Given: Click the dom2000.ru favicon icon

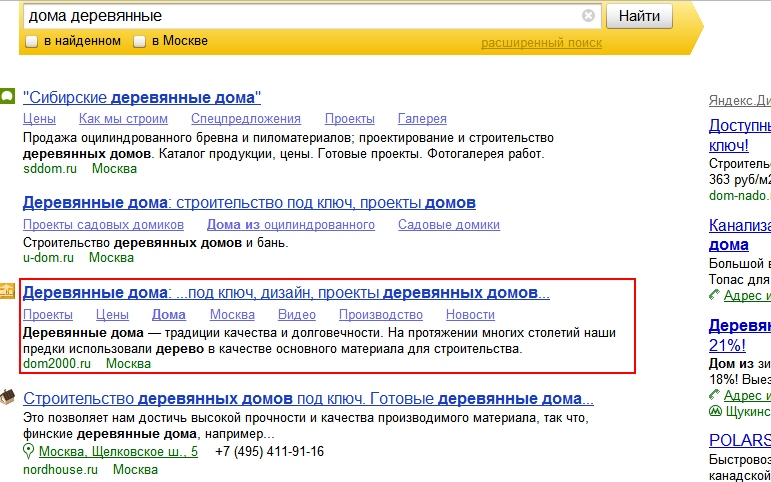Looking at the screenshot, I should pos(7,291).
